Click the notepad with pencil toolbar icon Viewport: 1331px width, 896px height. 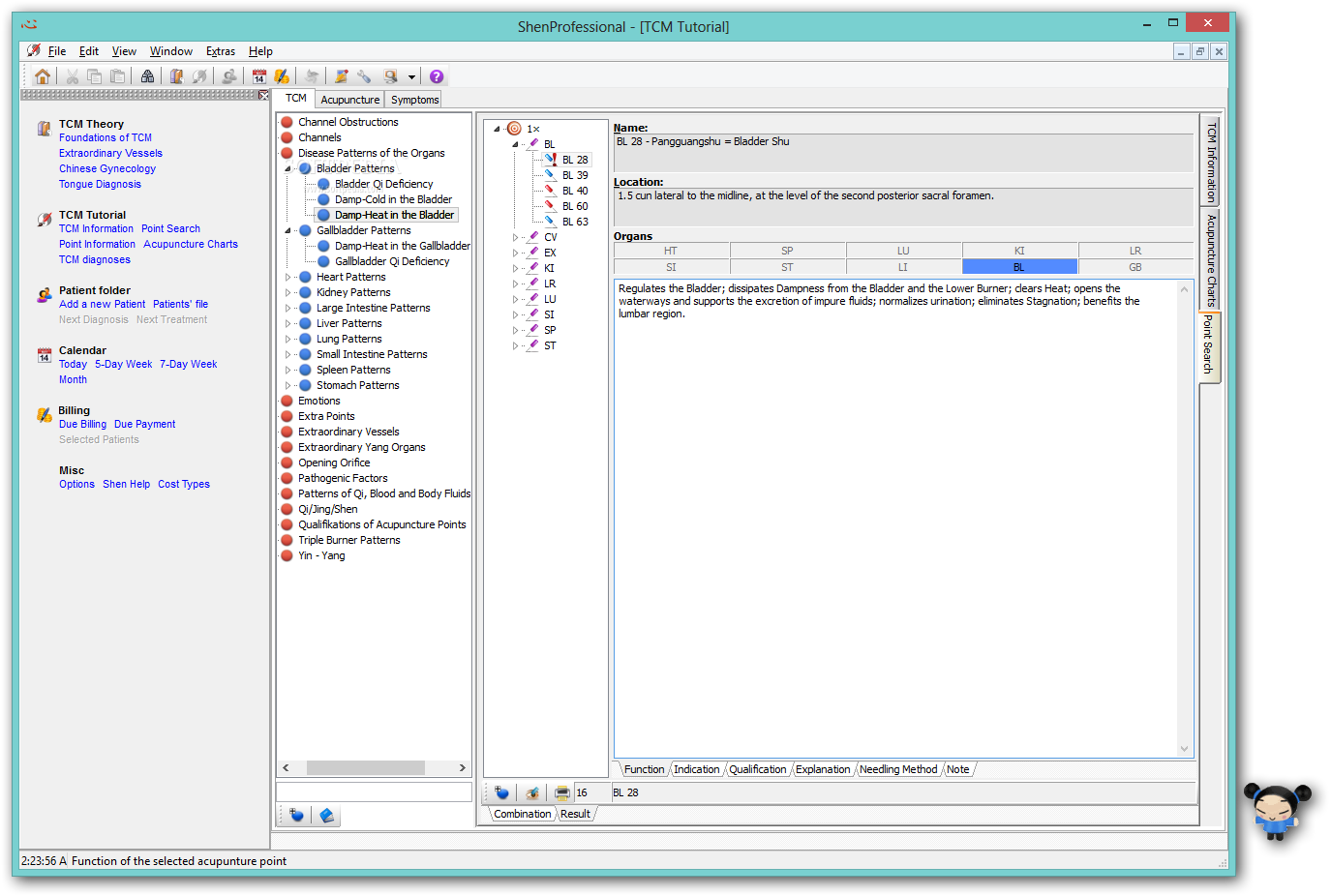tap(341, 76)
